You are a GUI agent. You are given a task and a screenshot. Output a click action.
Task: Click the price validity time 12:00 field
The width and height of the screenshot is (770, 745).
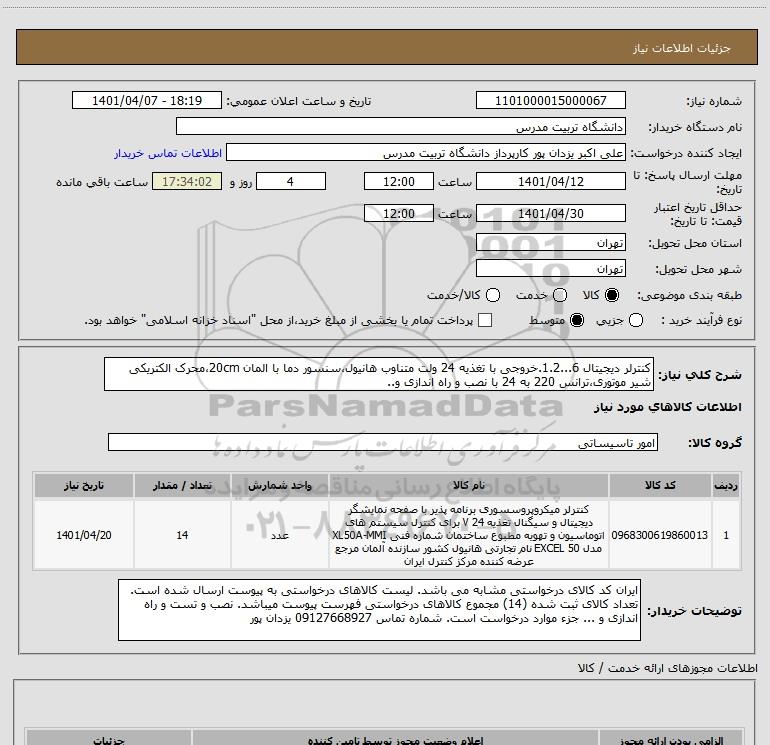point(399,213)
